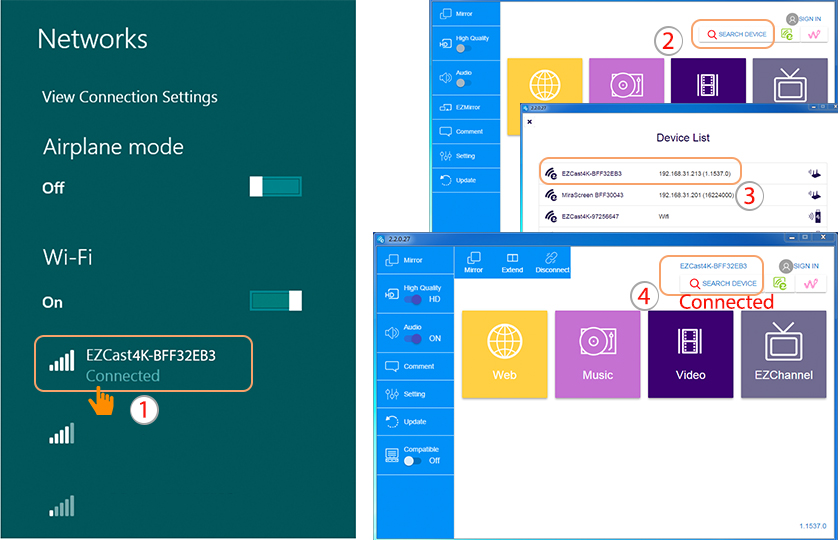The height and width of the screenshot is (540, 838).
Task: Toggle High Quality HD switch in front window
Action: point(412,299)
